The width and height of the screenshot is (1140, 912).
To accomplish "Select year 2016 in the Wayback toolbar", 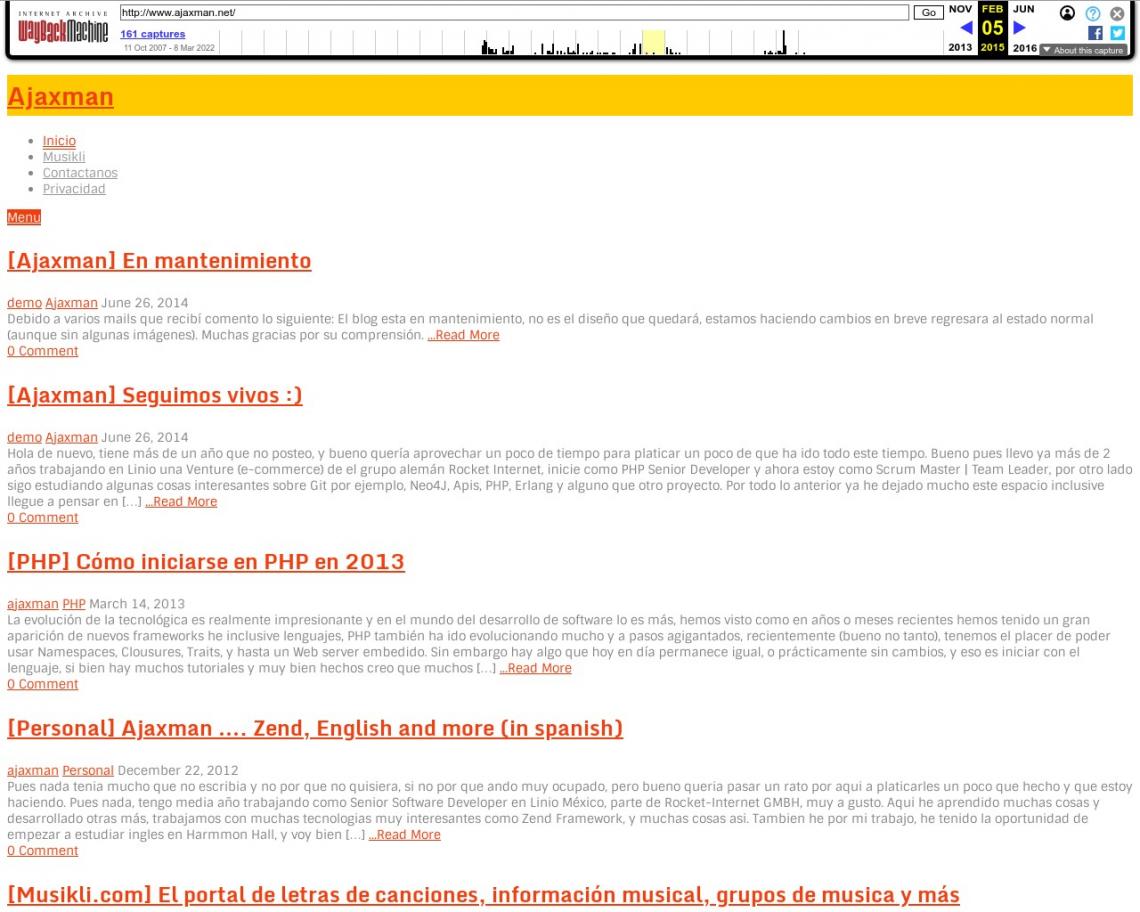I will pyautogui.click(x=1024, y=47).
